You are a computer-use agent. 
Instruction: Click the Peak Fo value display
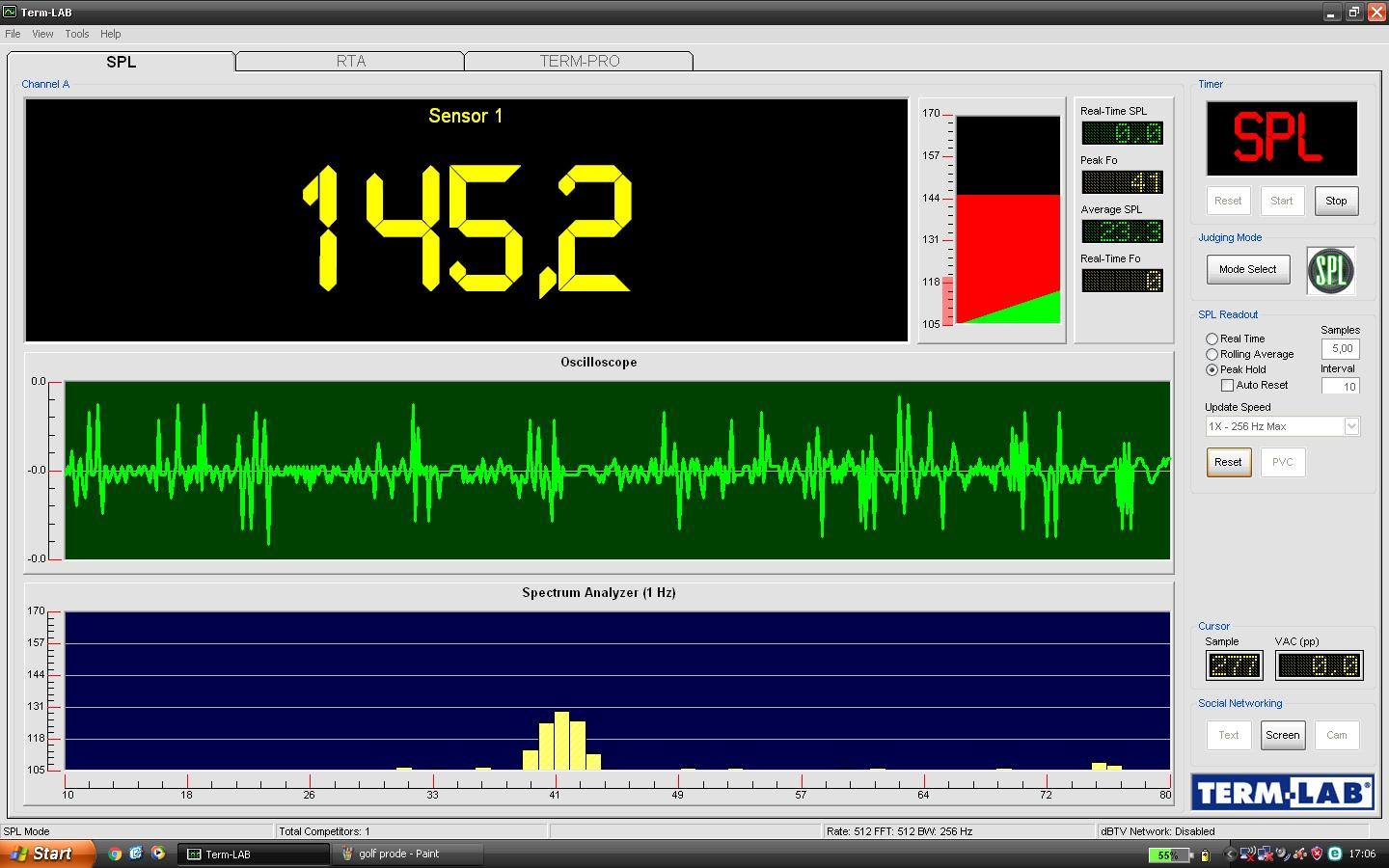[1122, 182]
